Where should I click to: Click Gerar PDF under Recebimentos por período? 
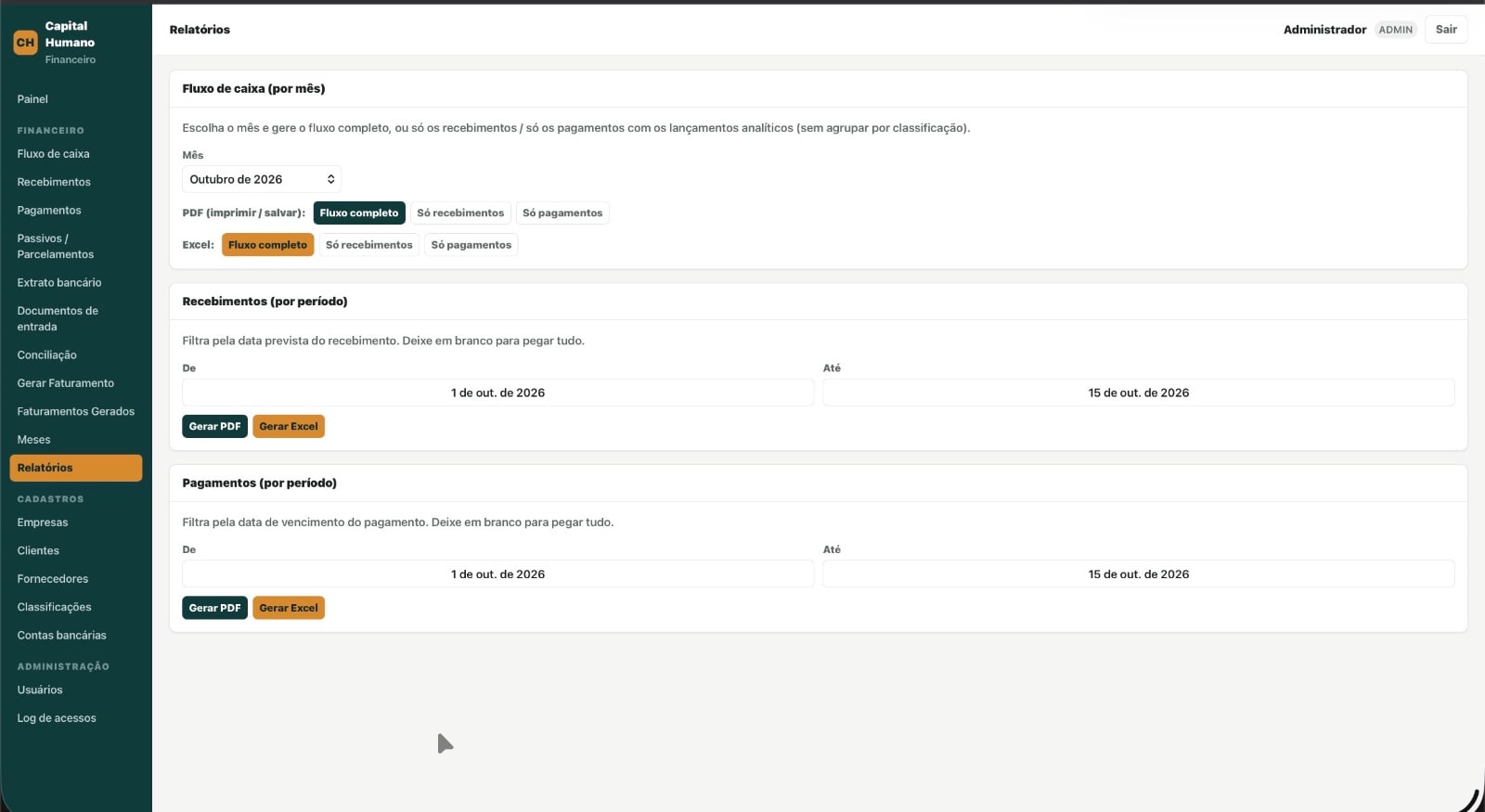tap(214, 426)
